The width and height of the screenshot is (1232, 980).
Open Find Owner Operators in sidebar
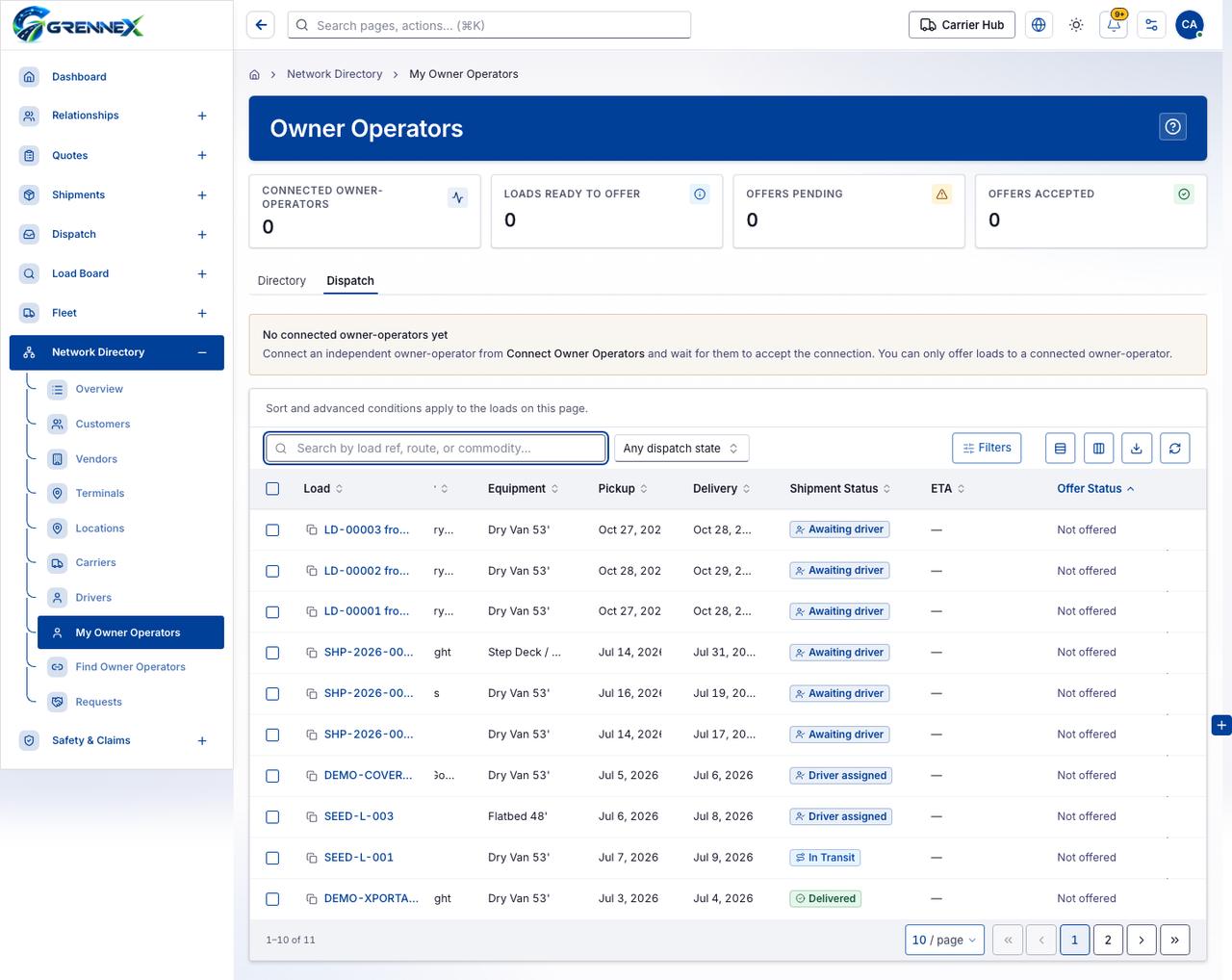[x=131, y=667]
